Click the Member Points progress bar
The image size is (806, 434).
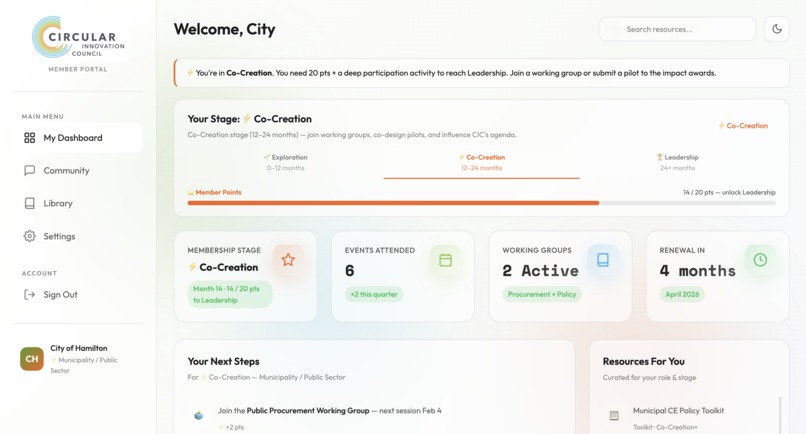(x=482, y=203)
